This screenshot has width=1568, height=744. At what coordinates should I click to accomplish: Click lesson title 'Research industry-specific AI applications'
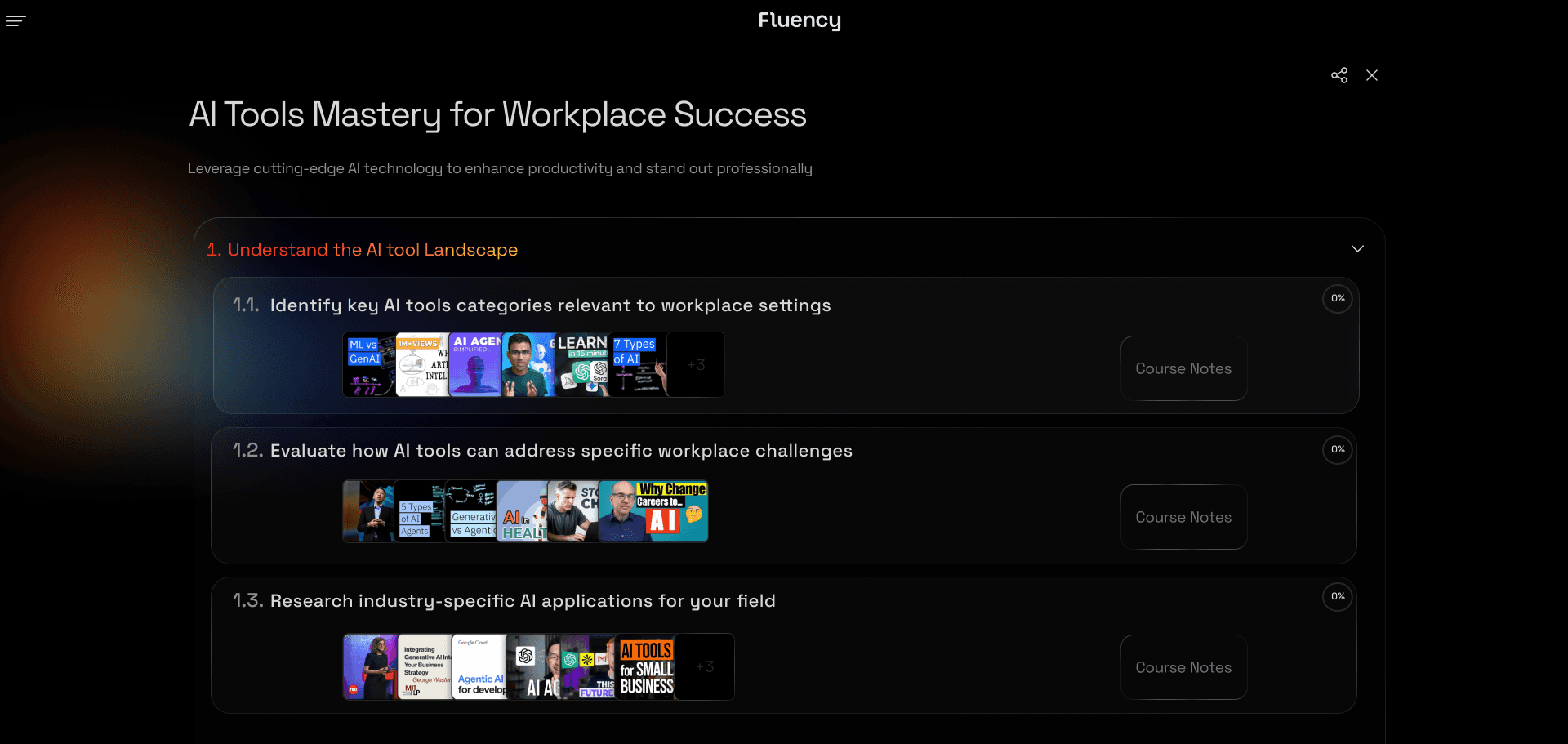pos(523,601)
